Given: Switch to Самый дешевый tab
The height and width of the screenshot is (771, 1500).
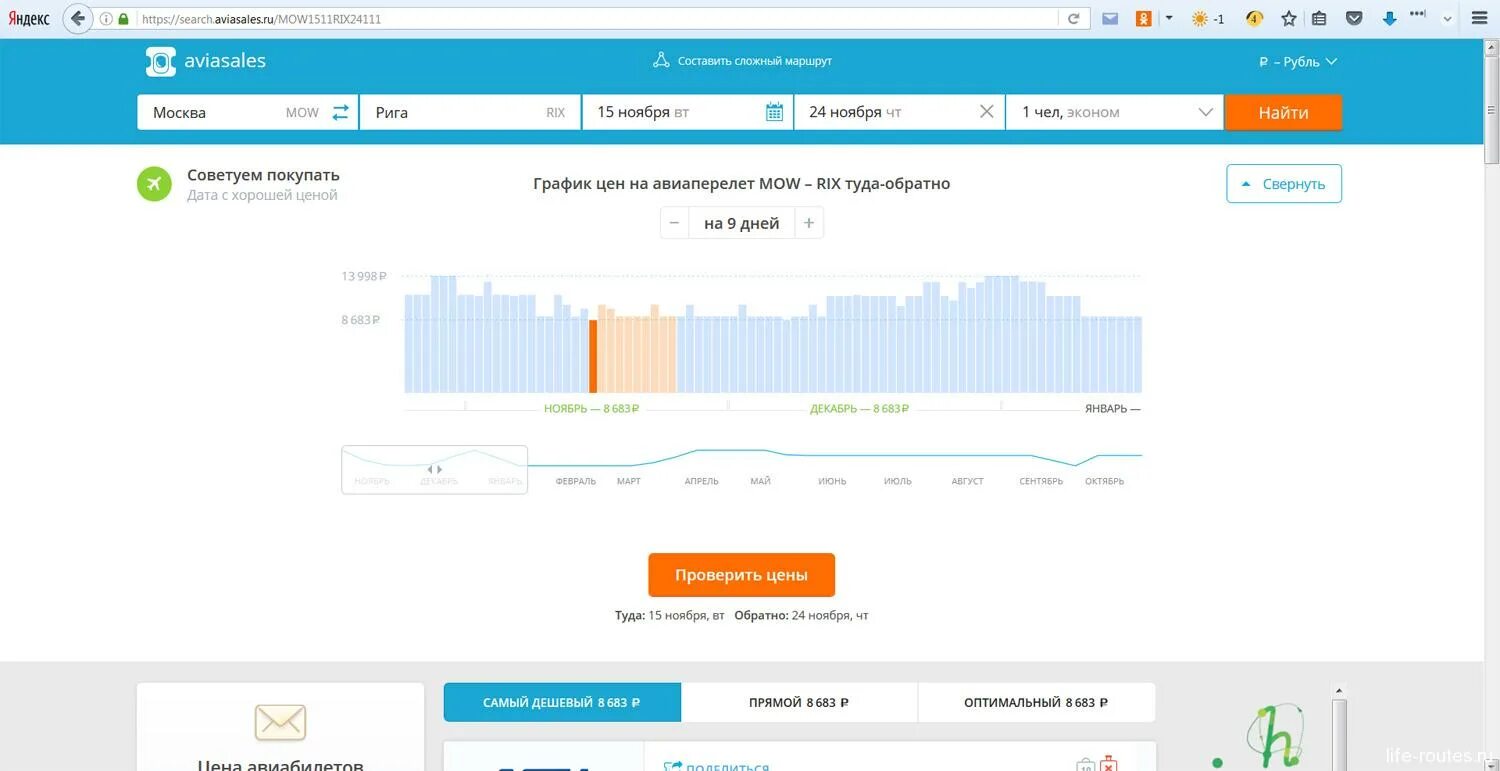Looking at the screenshot, I should (562, 702).
